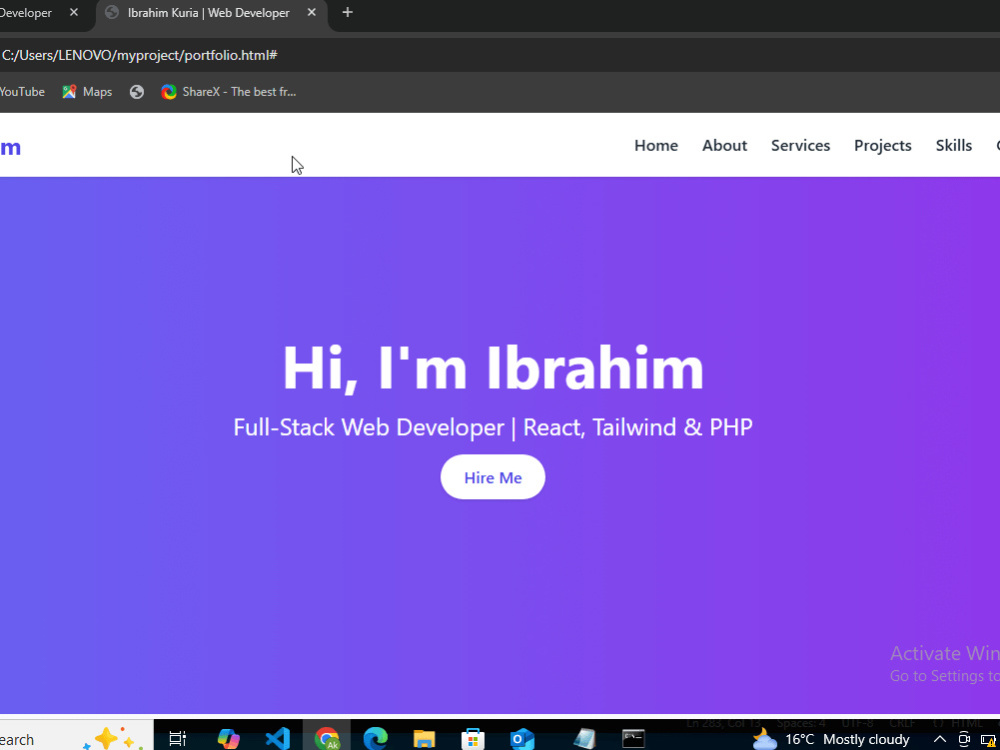
Task: Open the weather widget showing 16°C
Action: [831, 739]
